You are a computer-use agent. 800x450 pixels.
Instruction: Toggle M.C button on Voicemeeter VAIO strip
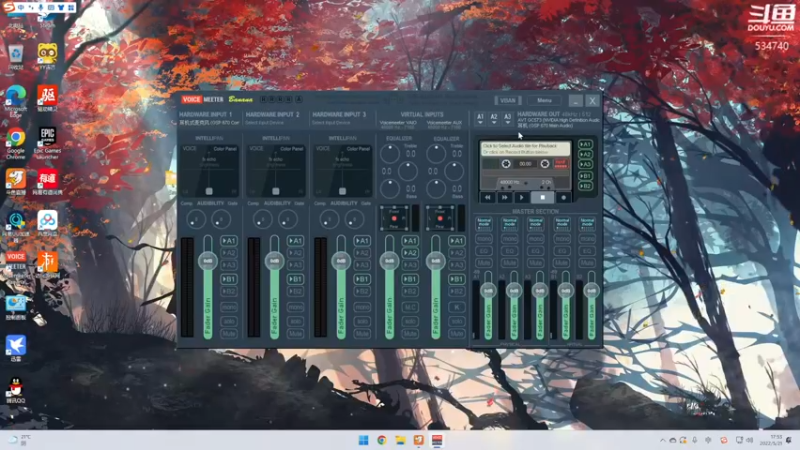point(410,307)
